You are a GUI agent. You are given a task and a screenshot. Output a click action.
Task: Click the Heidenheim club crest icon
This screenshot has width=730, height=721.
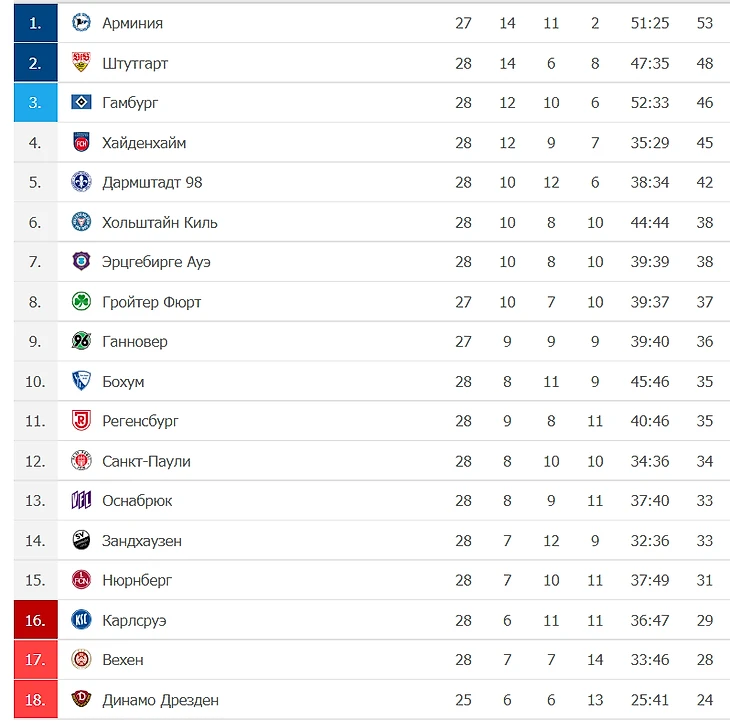tap(81, 142)
